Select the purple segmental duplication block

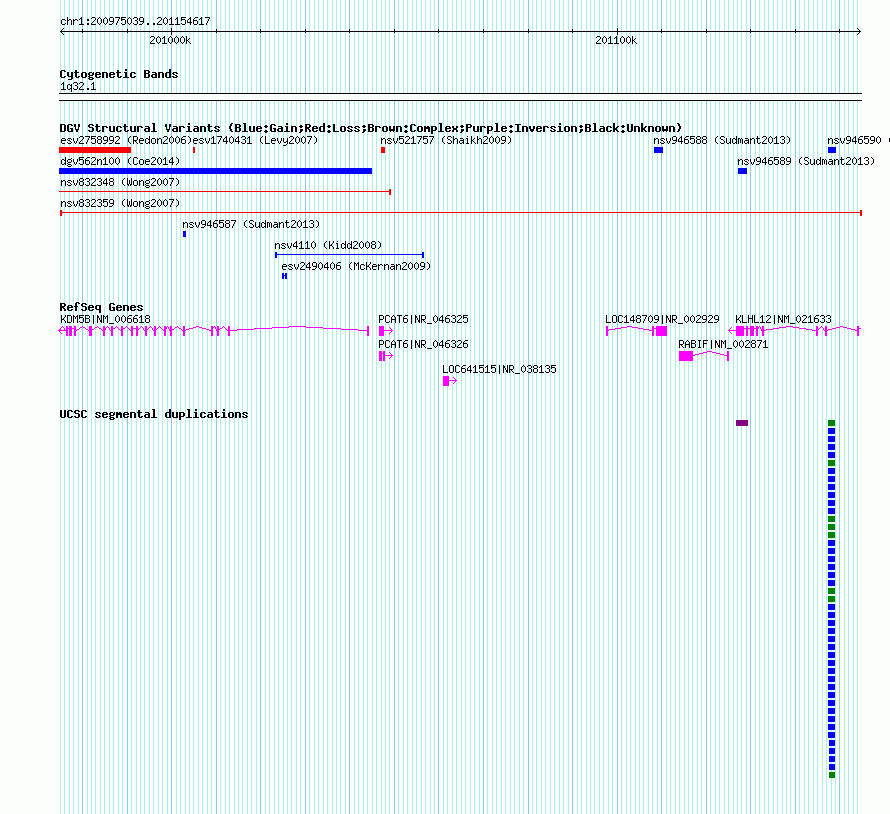click(x=742, y=423)
